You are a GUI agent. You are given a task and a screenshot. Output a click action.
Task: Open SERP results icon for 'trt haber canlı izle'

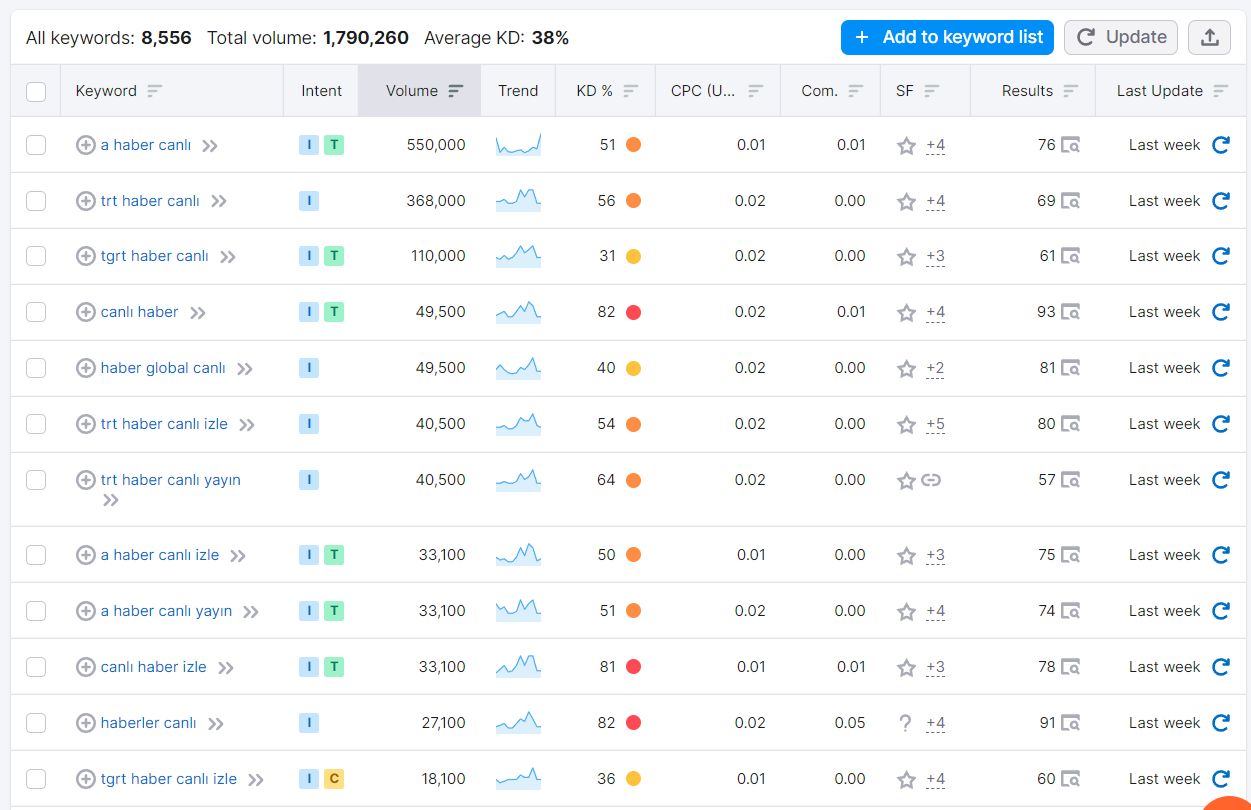[1070, 424]
